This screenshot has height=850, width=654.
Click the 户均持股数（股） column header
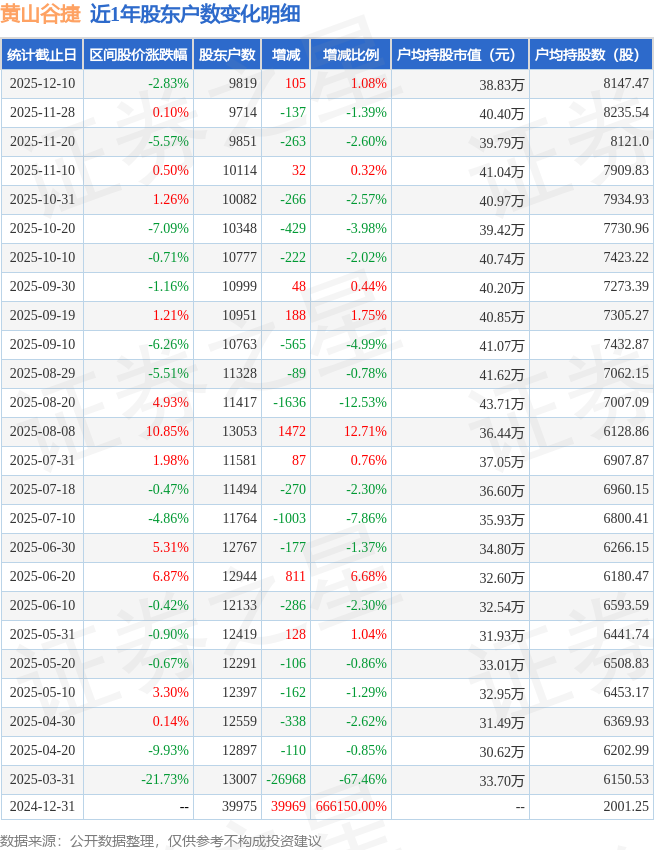(x=591, y=55)
